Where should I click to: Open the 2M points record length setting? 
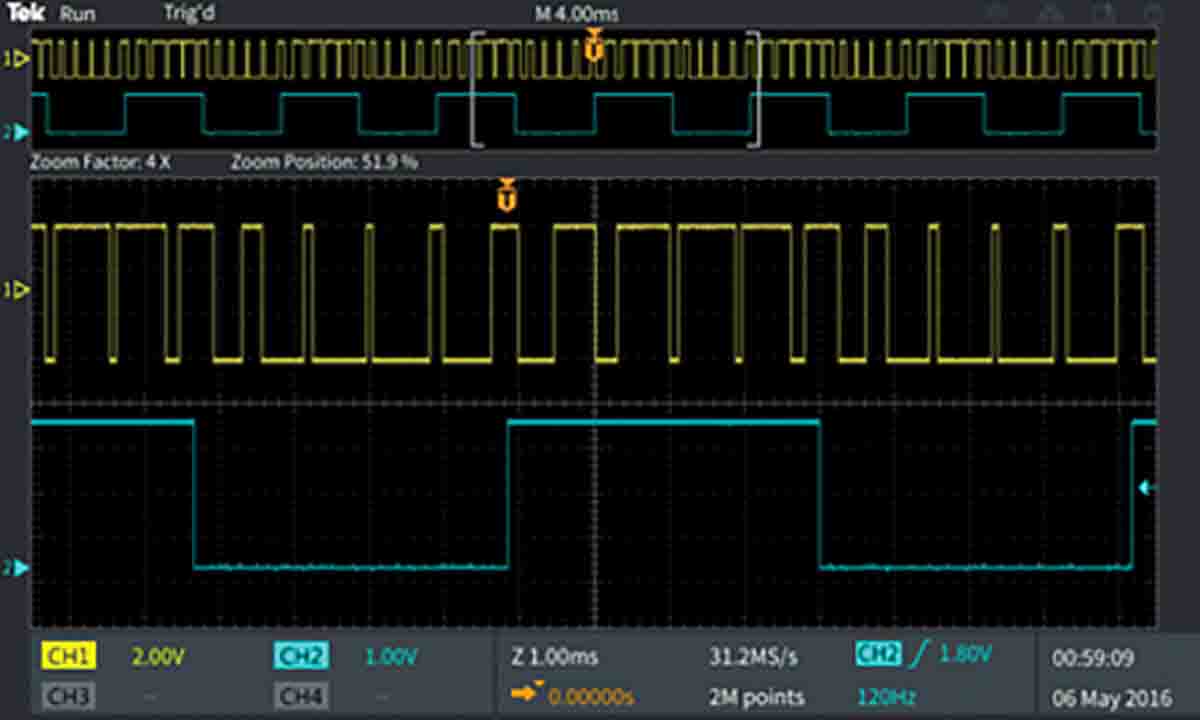coord(754,695)
